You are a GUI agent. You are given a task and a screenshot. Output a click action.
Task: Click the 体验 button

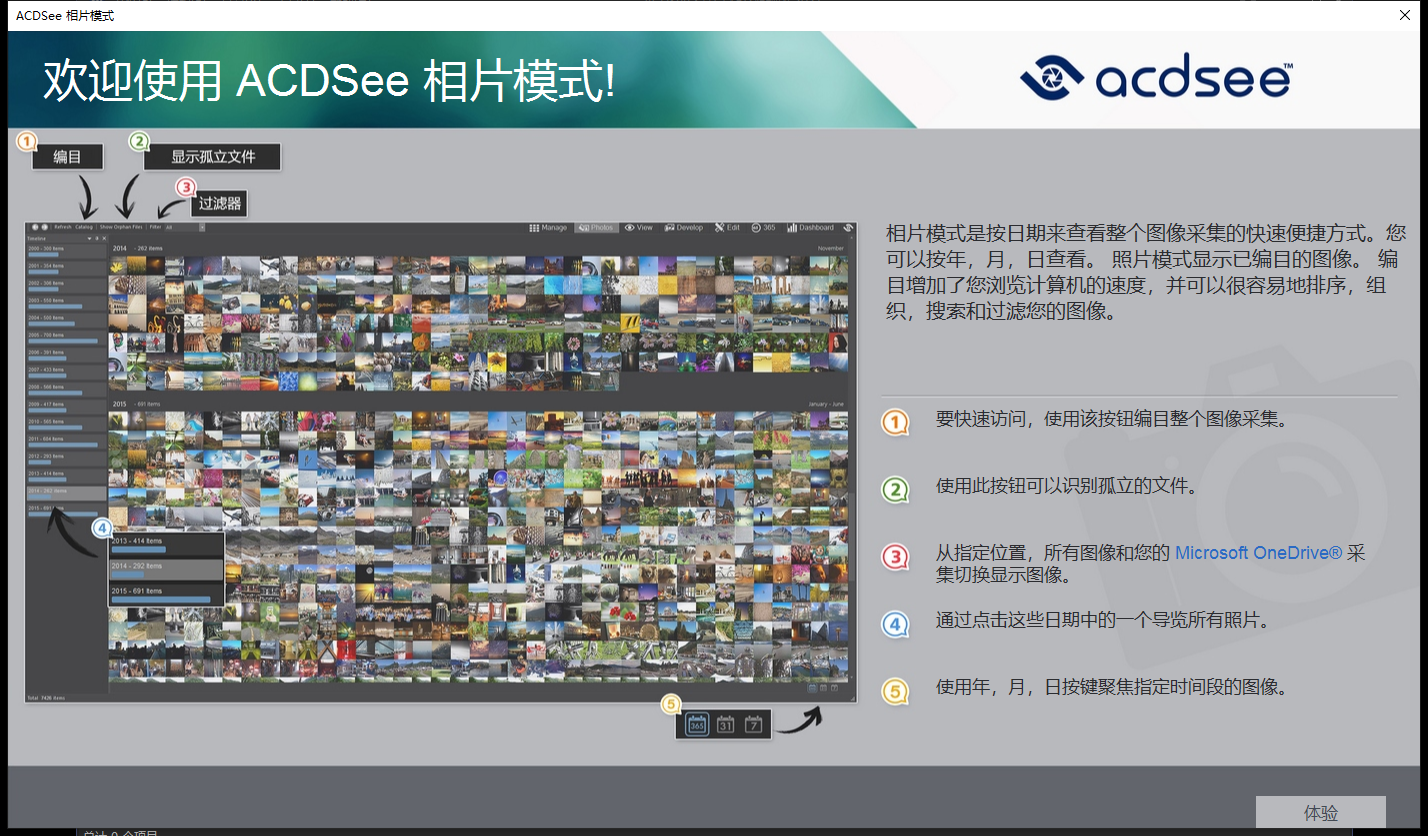pyautogui.click(x=1320, y=813)
